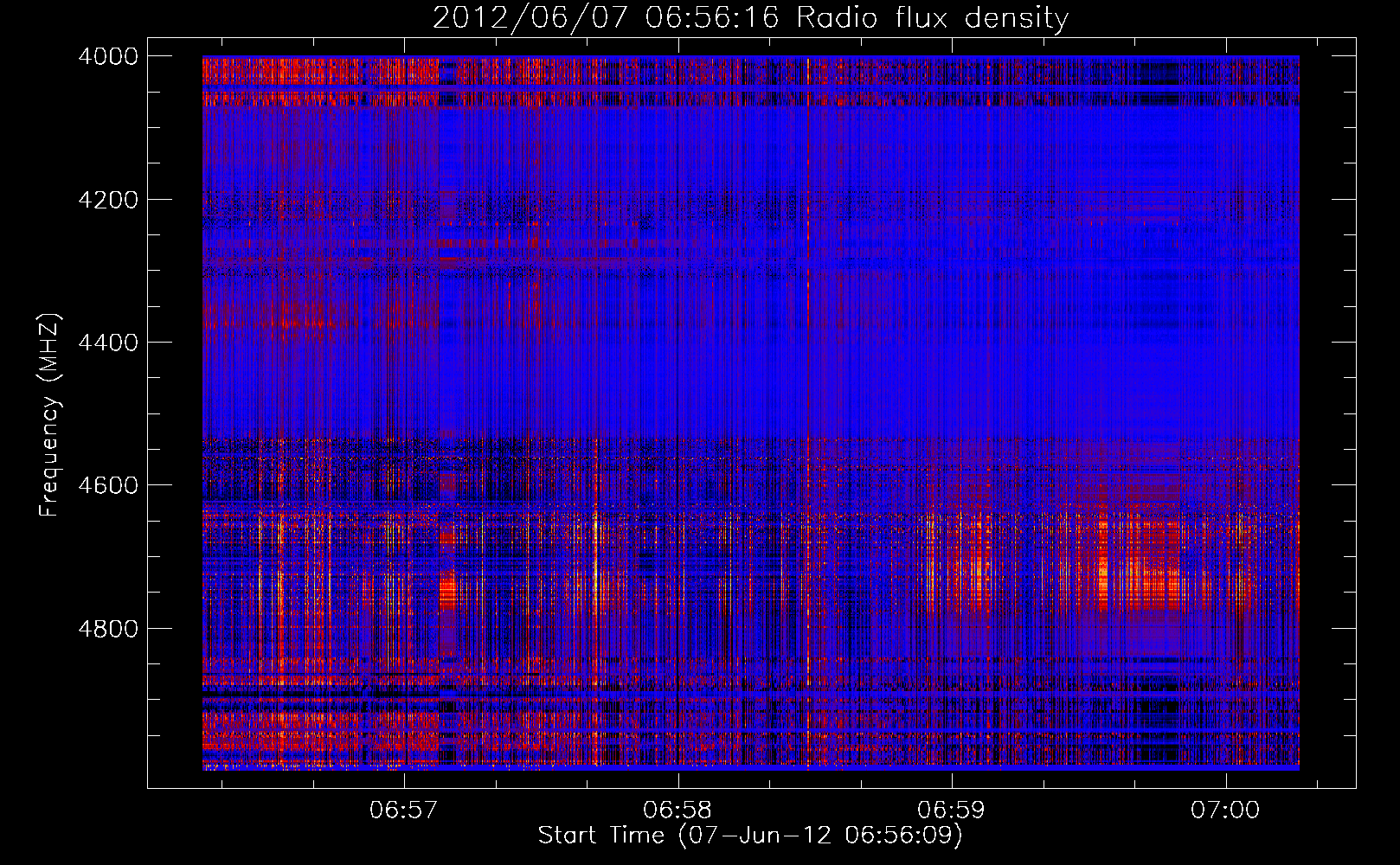Click the "Frequency (MHZ)" axis title

[51, 415]
